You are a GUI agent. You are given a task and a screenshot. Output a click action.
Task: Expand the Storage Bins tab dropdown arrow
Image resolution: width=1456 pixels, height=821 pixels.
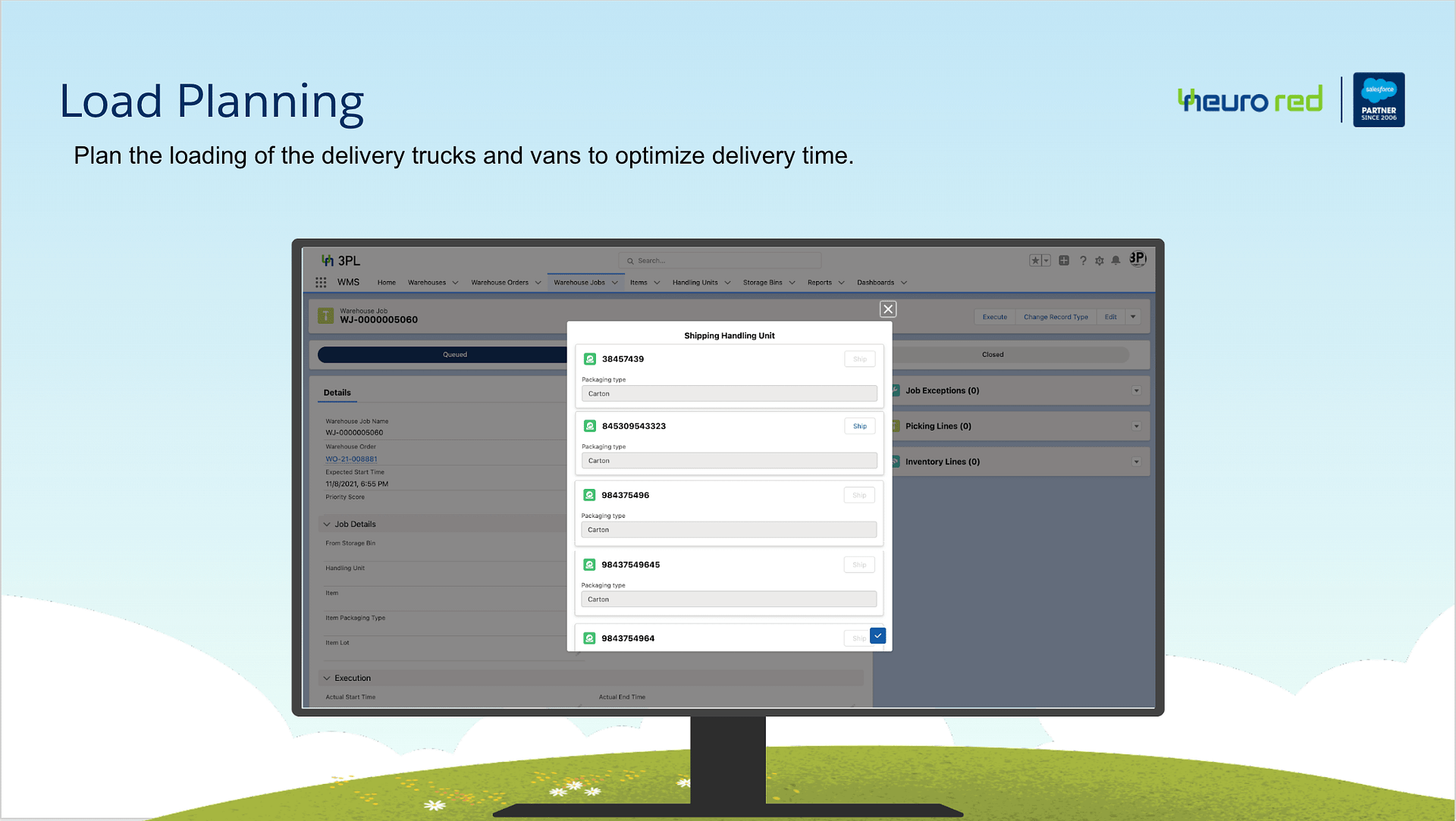tap(792, 283)
